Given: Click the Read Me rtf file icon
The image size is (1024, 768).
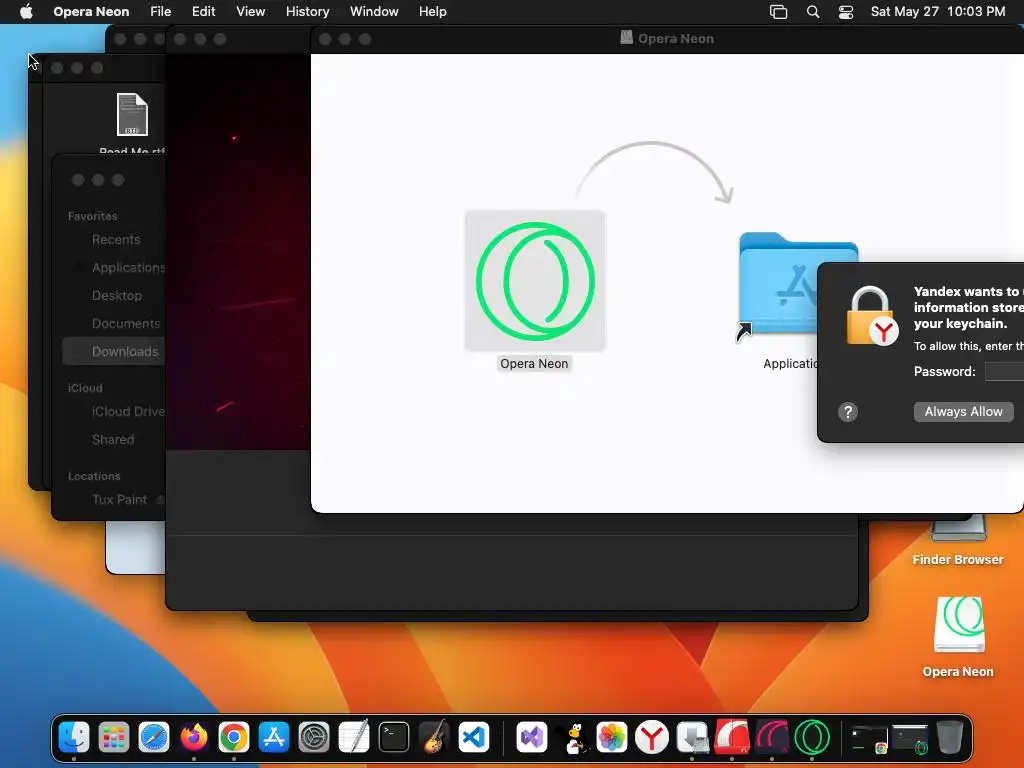Looking at the screenshot, I should coord(132,114).
